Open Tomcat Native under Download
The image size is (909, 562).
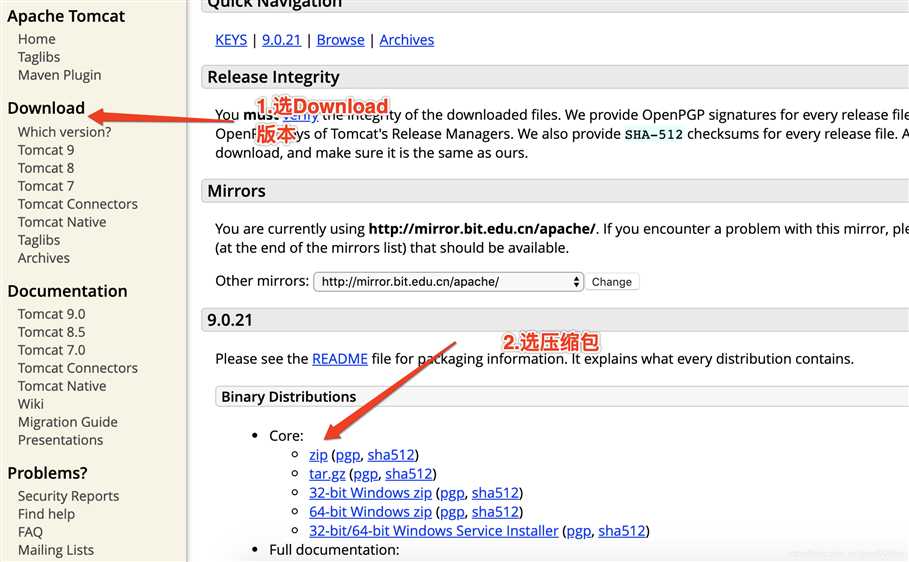[x=62, y=222]
